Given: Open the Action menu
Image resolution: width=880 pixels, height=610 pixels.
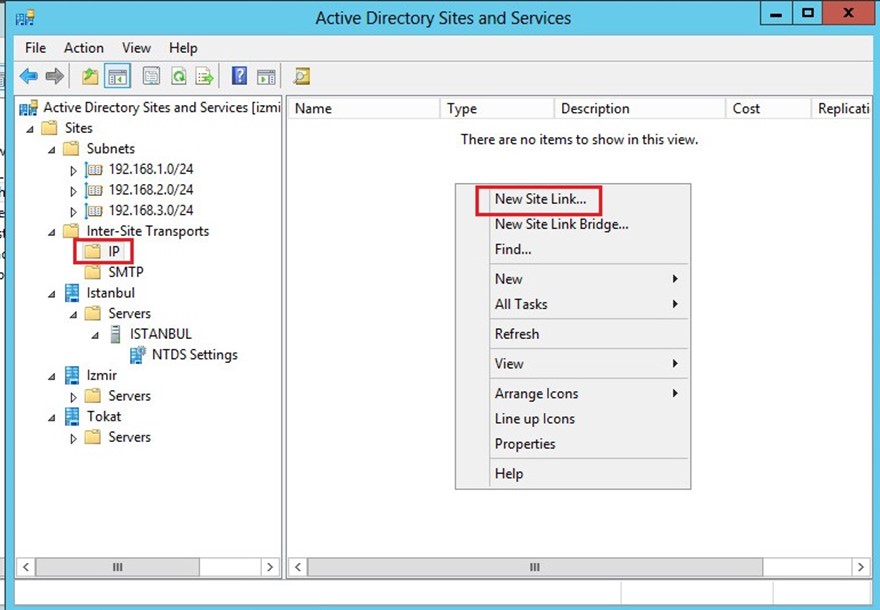Looking at the screenshot, I should pos(84,48).
